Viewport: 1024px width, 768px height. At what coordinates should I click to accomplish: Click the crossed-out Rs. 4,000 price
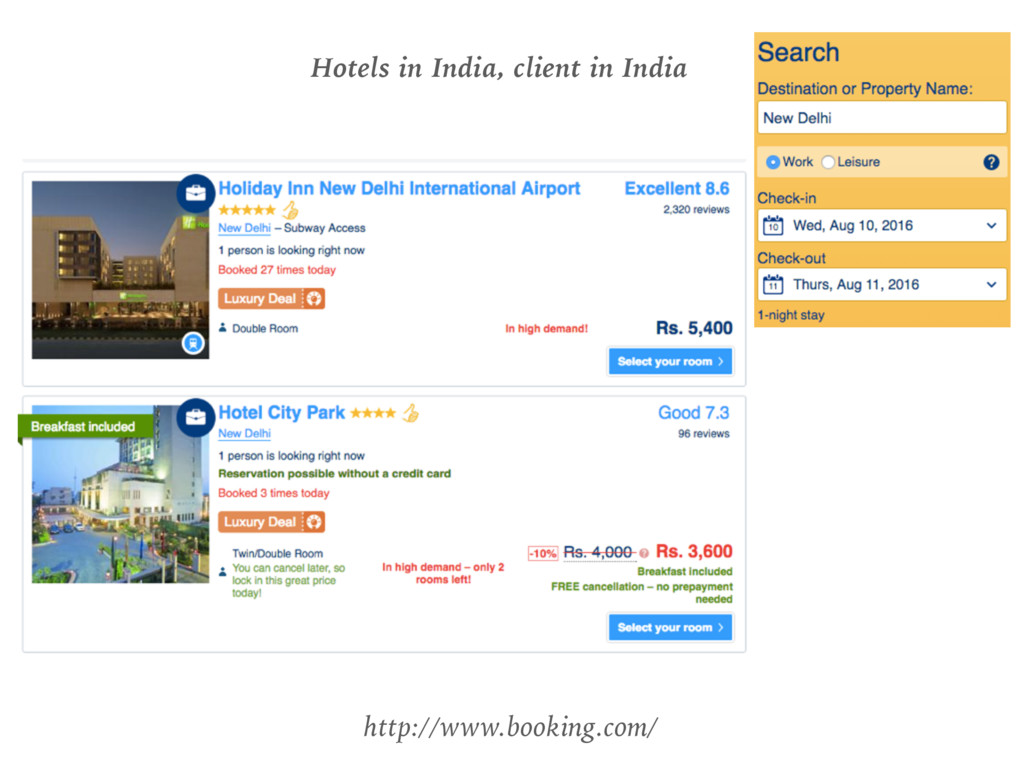click(x=598, y=552)
